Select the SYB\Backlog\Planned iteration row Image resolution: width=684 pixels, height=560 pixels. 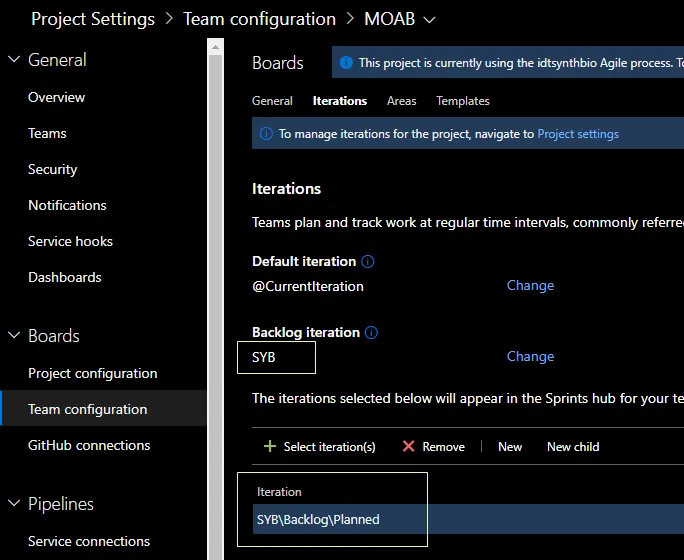[x=318, y=520]
